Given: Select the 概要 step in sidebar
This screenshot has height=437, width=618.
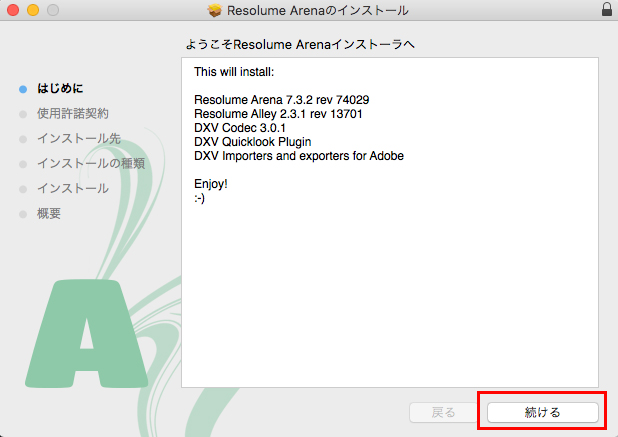Looking at the screenshot, I should point(49,214).
